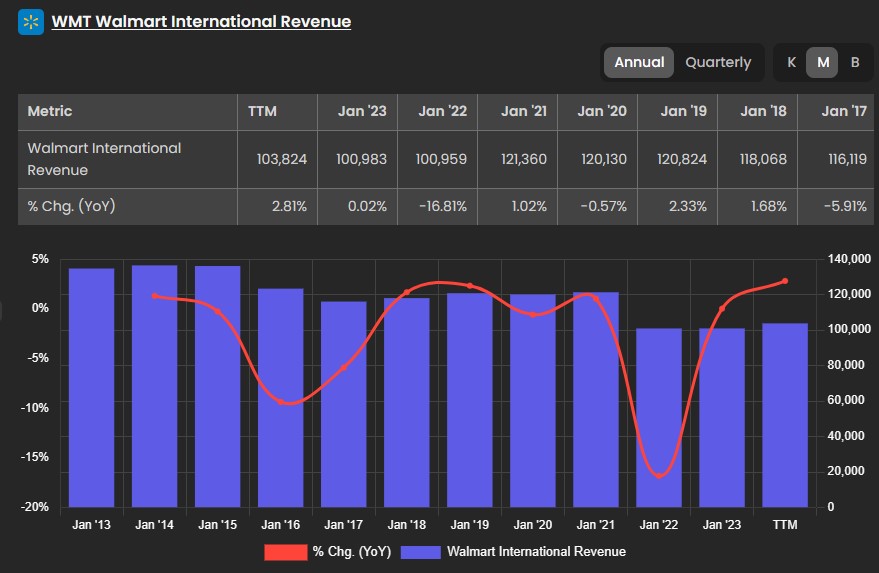Switch to Quarterly view
The width and height of the screenshot is (879, 573).
tap(718, 62)
